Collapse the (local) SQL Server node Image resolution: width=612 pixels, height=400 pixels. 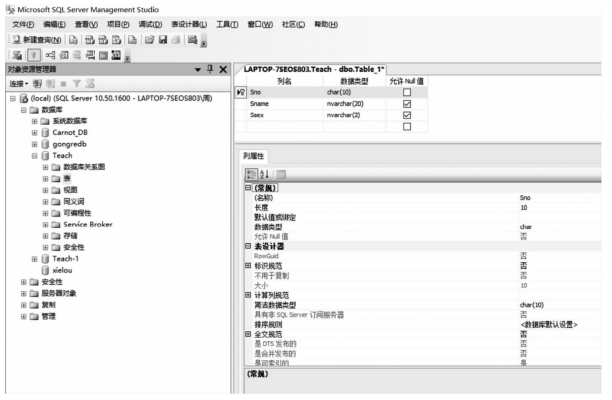click(x=13, y=98)
